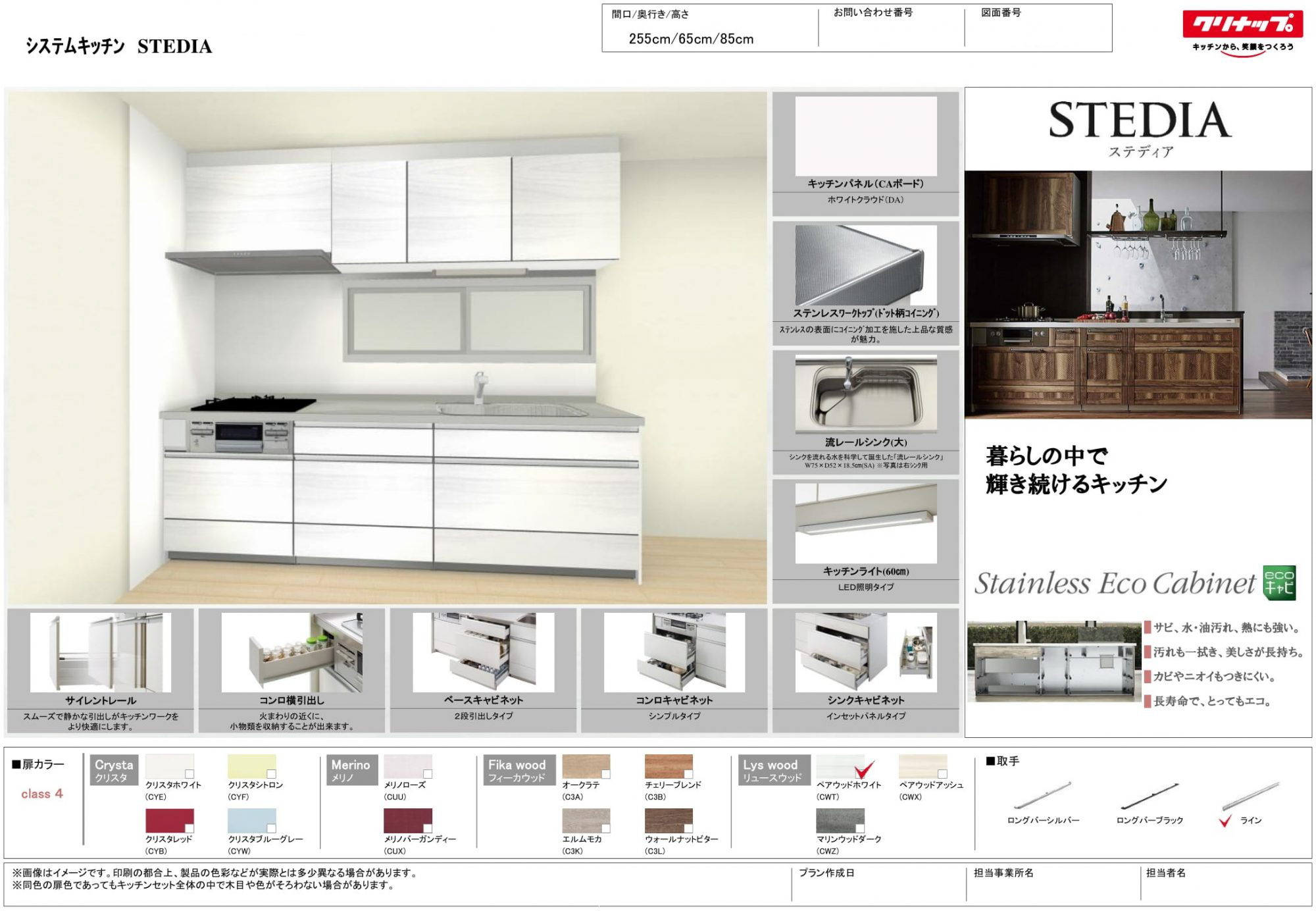Click the サビ、水・油汚れ、熱にも強い。 bullet
The height and width of the screenshot is (911, 1316).
click(x=1225, y=627)
